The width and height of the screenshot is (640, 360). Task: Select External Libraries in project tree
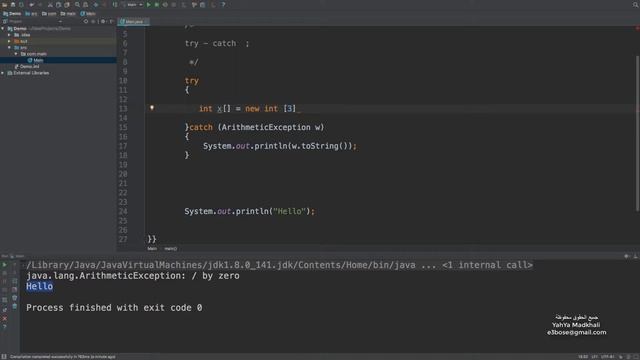[x=28, y=73]
